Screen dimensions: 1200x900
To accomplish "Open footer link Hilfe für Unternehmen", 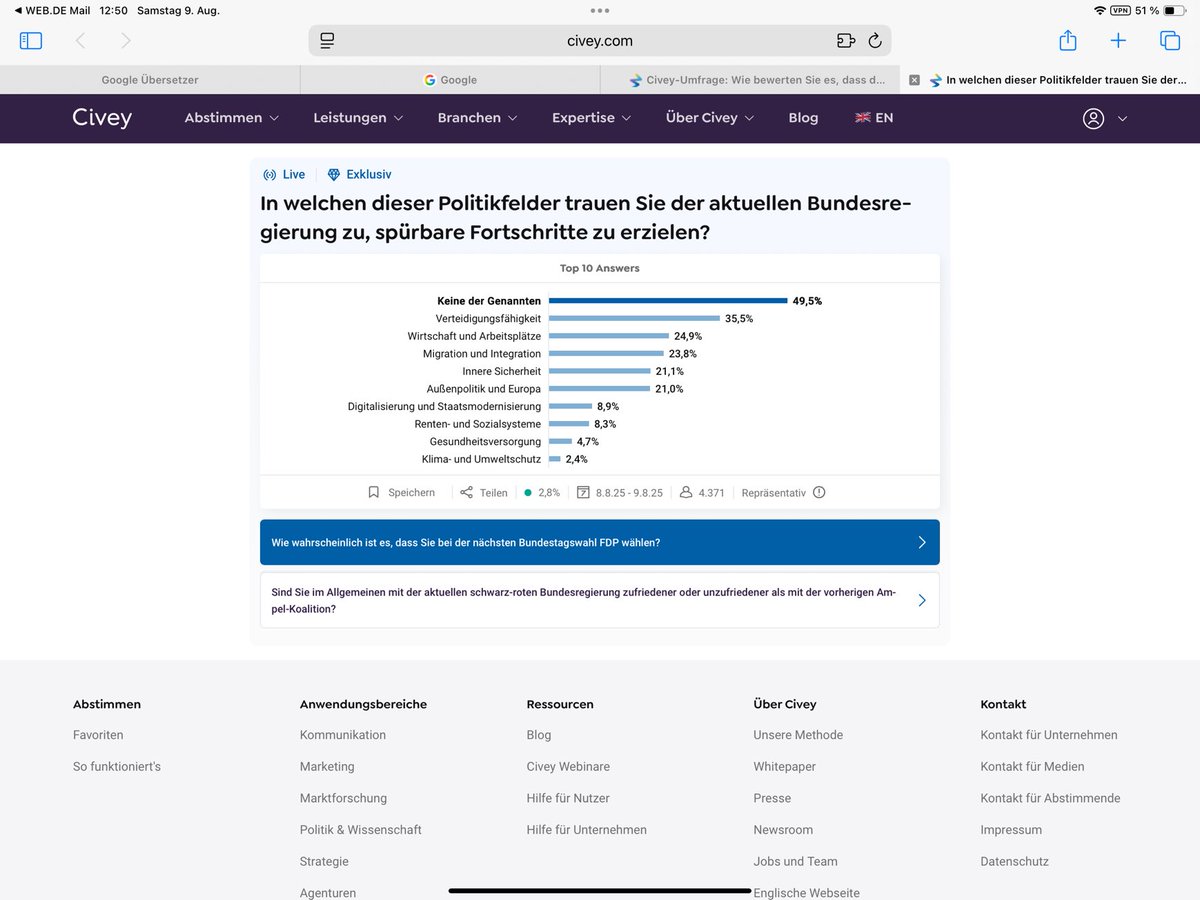I will (587, 830).
